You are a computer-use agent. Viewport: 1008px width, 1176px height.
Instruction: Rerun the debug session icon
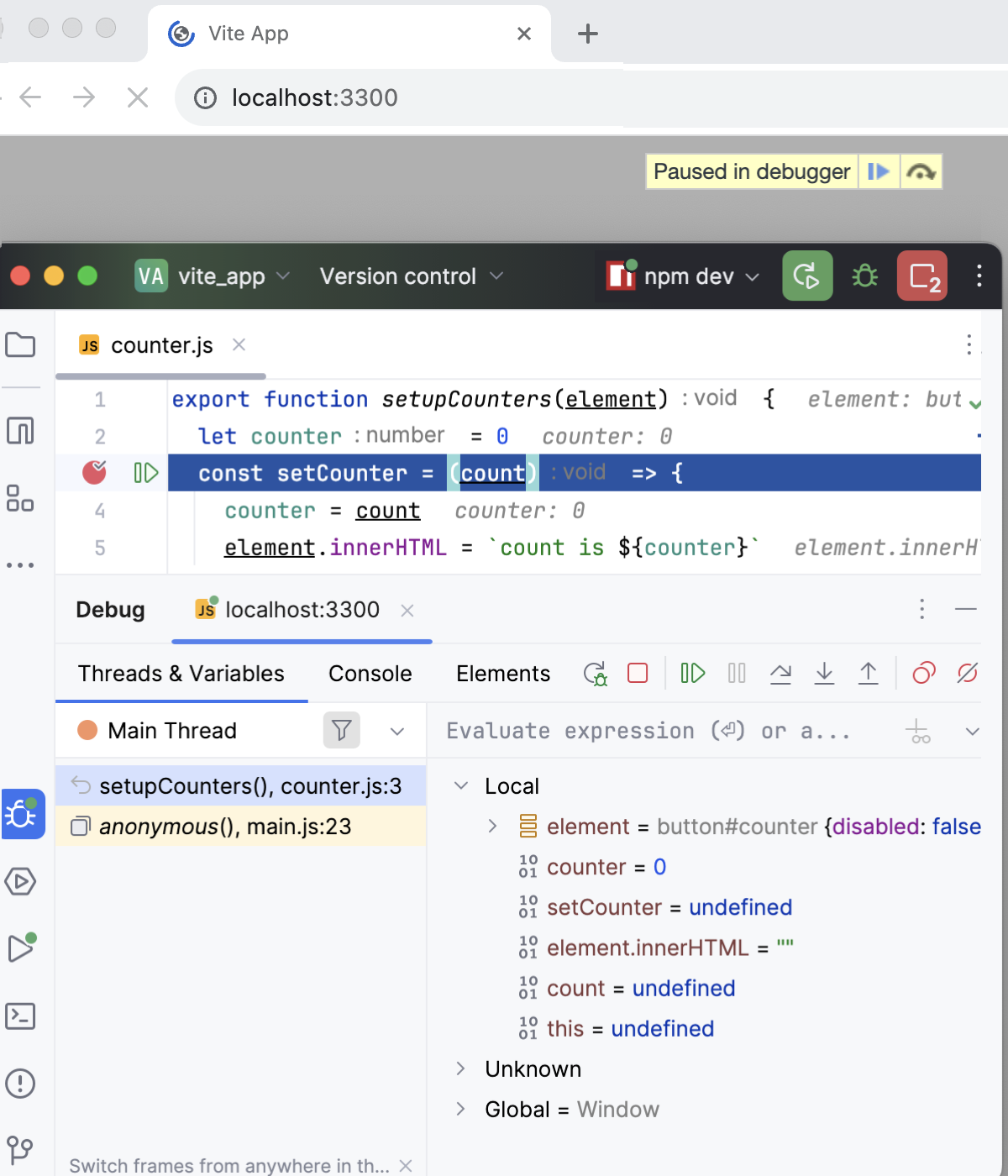pos(595,673)
